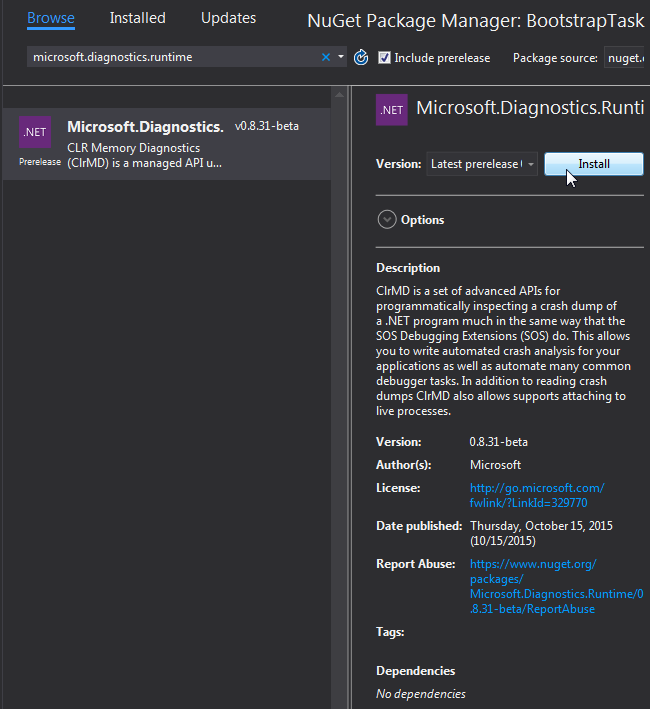Click the Dependencies heading
The image size is (650, 709).
click(415, 671)
